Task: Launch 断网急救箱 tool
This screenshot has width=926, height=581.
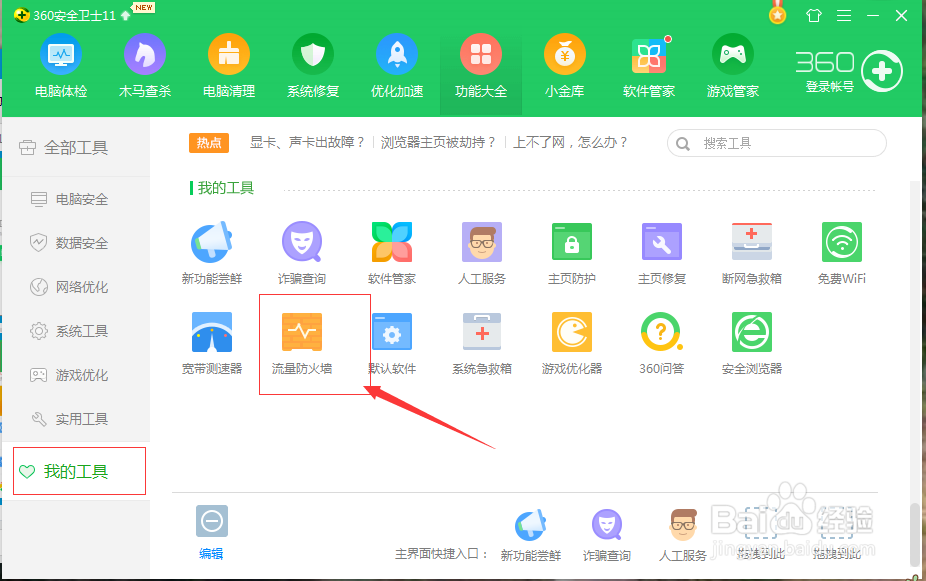Action: tap(752, 253)
